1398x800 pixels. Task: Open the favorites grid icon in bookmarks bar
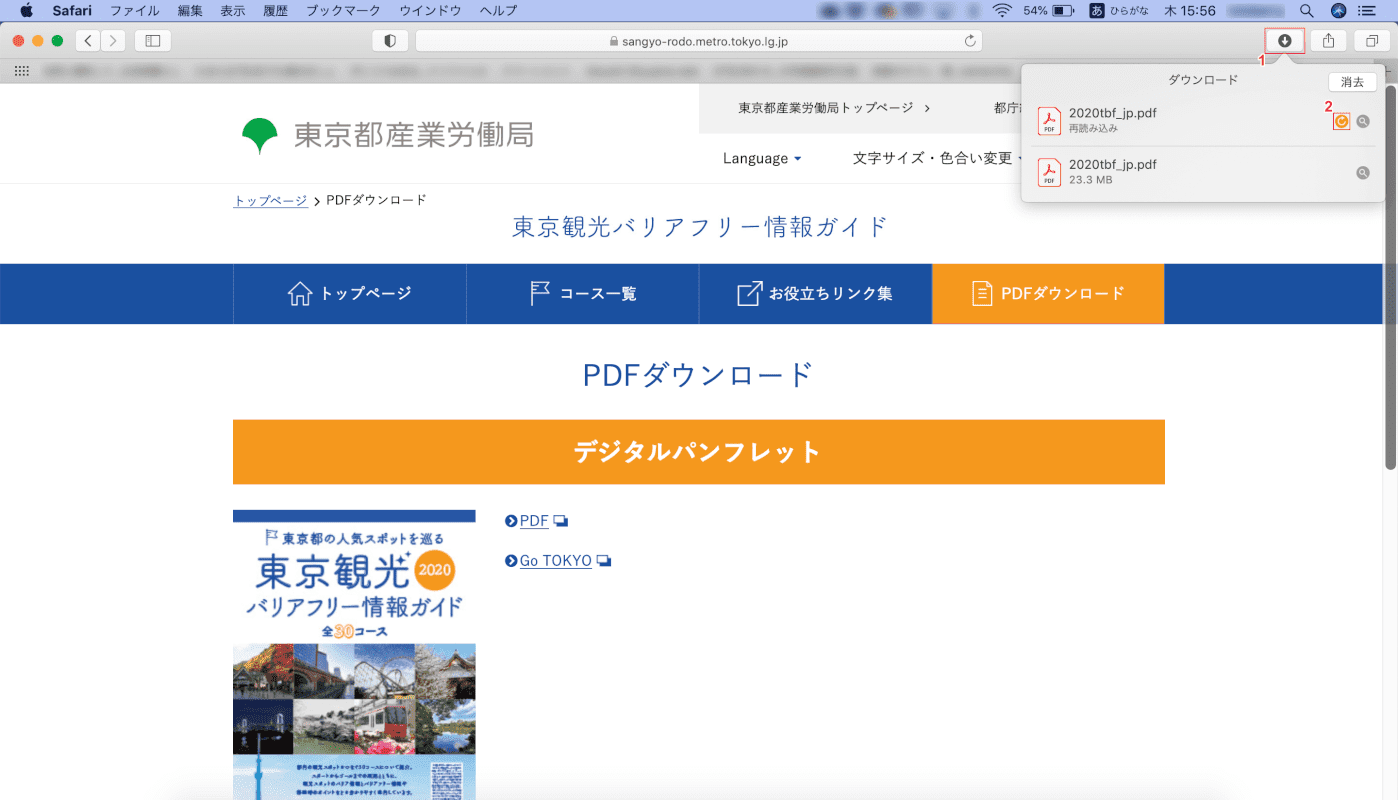click(21, 71)
